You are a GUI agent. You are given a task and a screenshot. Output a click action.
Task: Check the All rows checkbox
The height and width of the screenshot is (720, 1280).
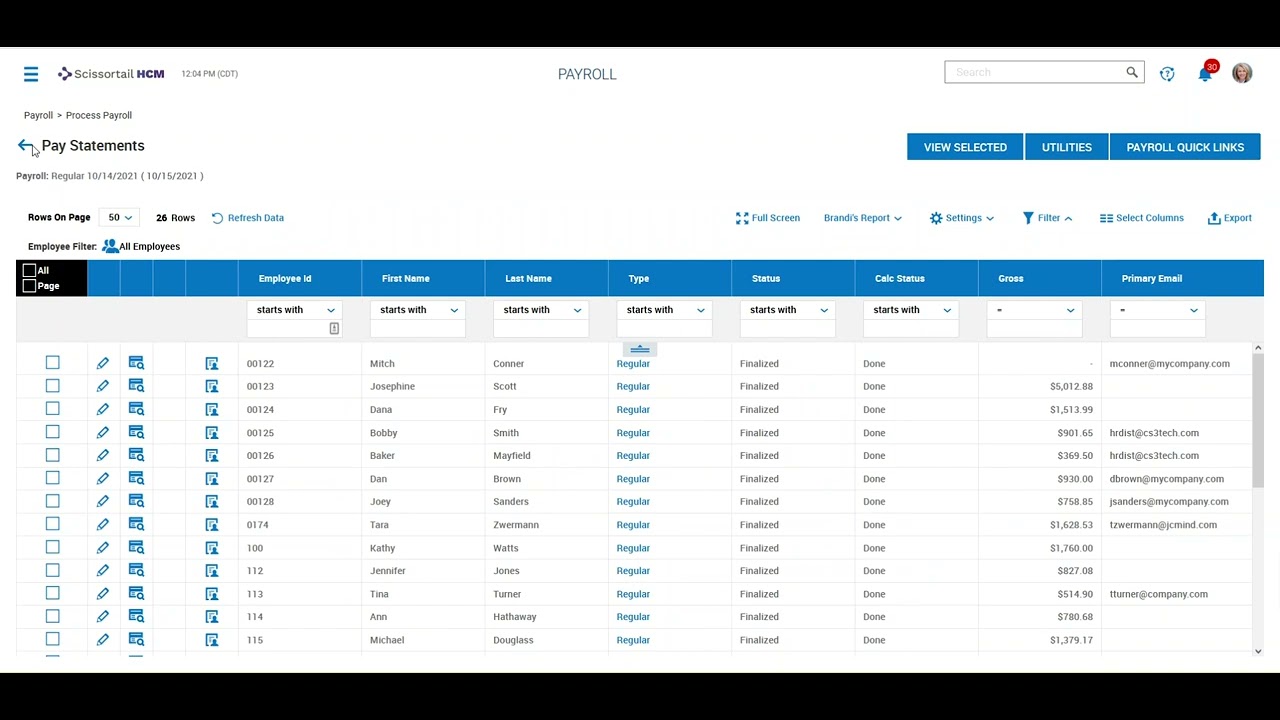[x=30, y=270]
